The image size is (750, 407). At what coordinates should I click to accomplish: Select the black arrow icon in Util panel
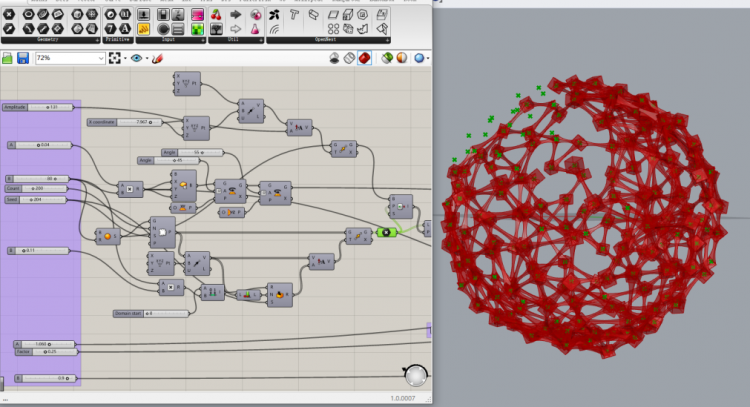coord(235,14)
